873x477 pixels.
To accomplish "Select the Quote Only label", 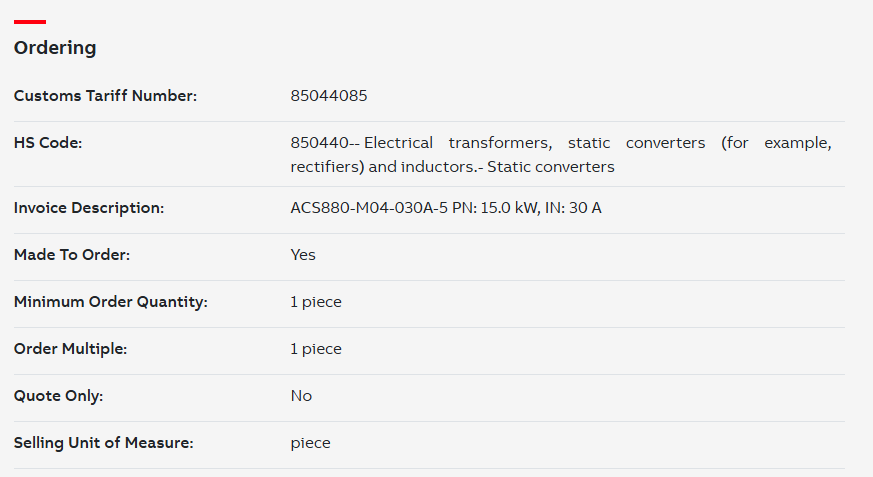I will tap(58, 396).
